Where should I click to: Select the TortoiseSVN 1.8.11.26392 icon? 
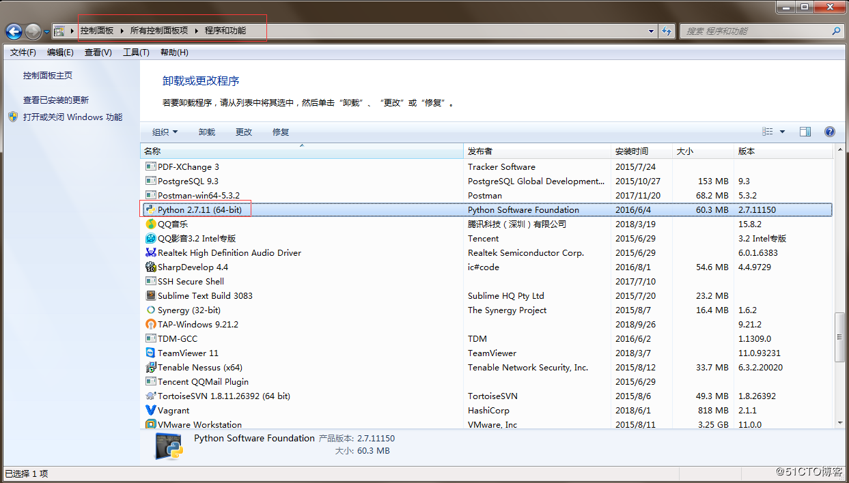[151, 396]
